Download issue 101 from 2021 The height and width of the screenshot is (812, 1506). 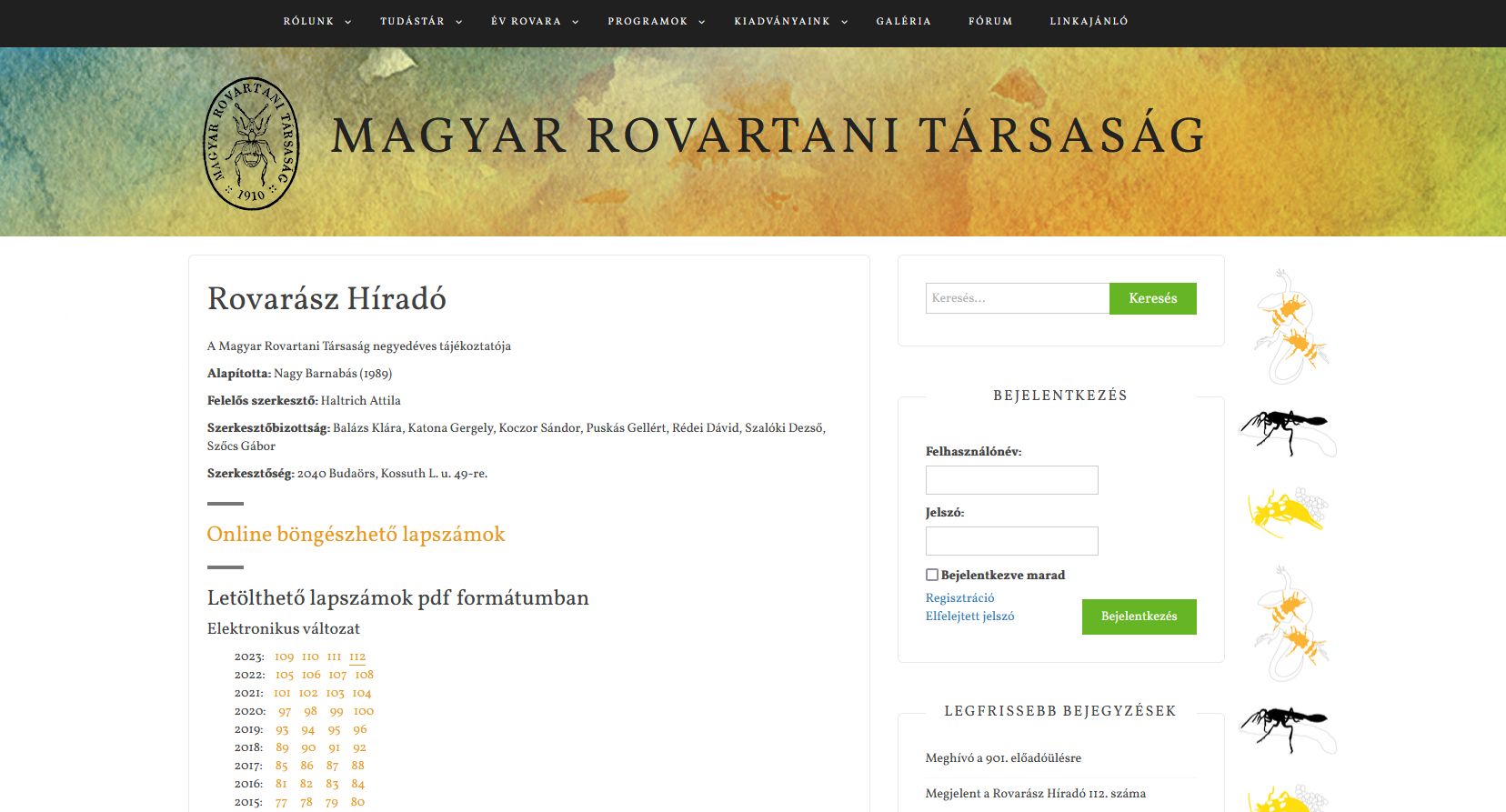coord(282,693)
